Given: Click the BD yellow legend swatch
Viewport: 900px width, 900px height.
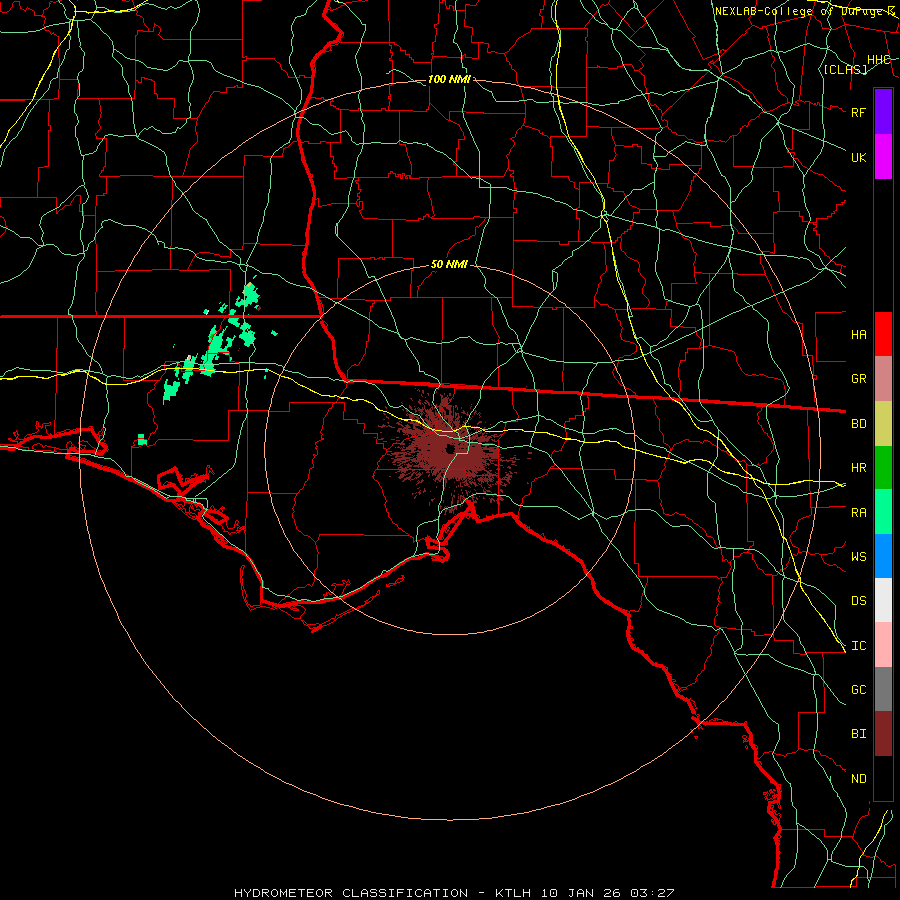Looking at the screenshot, I should coord(883,424).
